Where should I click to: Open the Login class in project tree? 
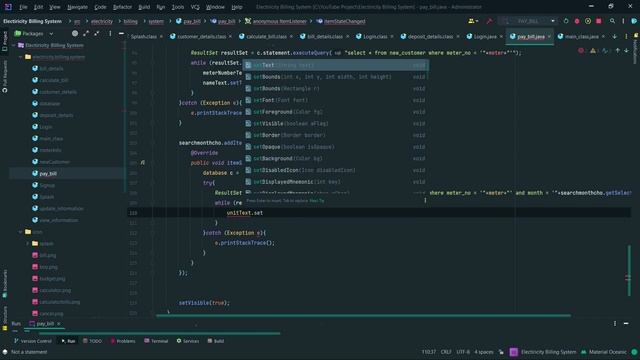(45, 127)
